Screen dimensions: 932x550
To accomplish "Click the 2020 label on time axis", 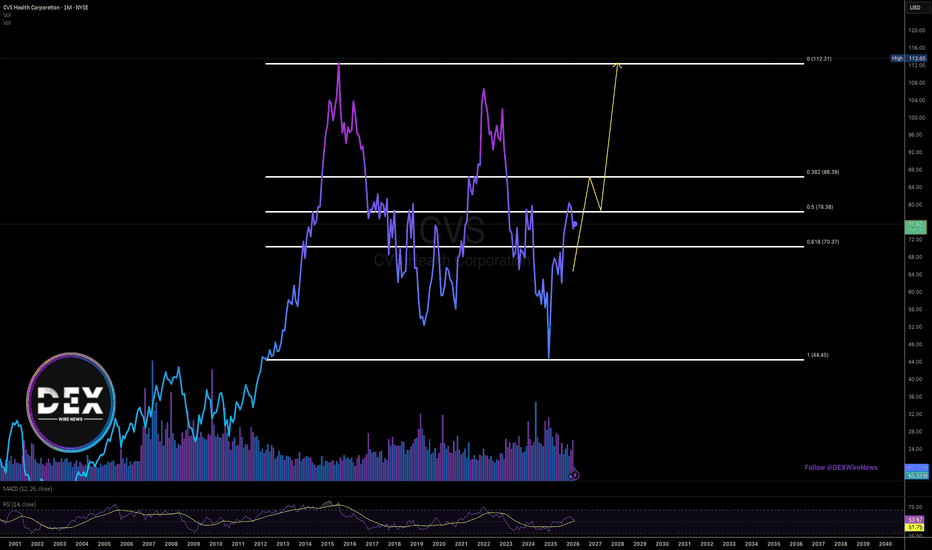I will point(439,543).
